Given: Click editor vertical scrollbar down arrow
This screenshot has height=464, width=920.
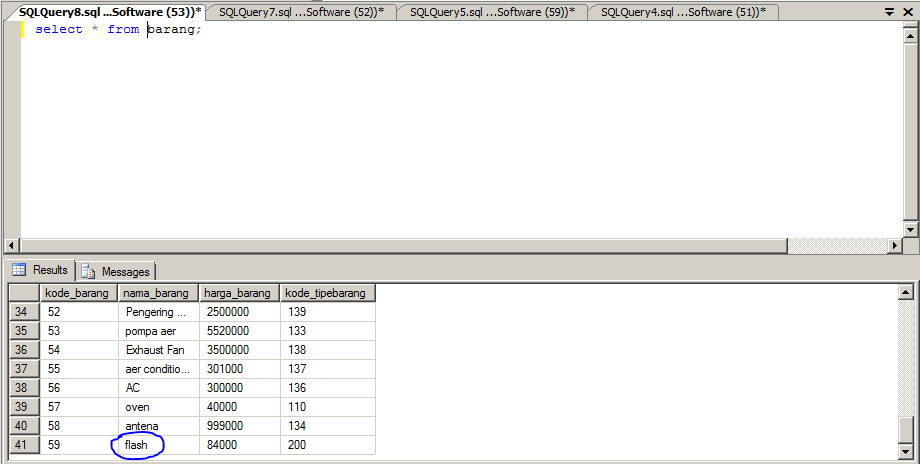Looking at the screenshot, I should coord(910,230).
